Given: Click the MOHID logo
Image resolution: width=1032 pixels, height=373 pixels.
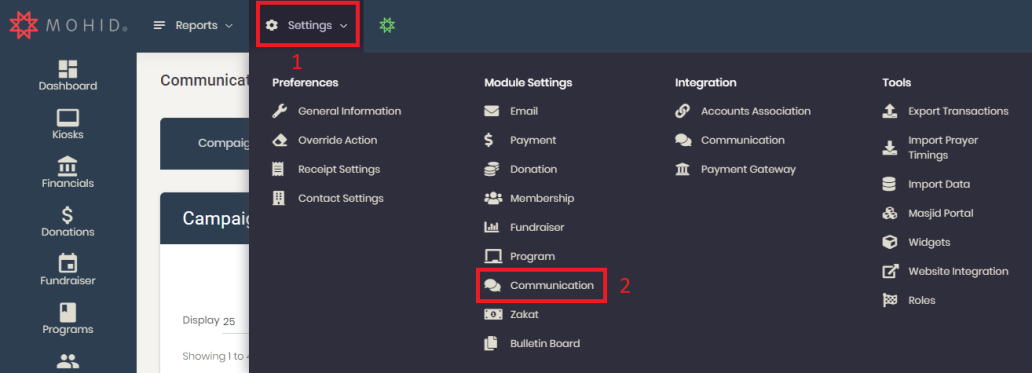Looking at the screenshot, I should 68,26.
